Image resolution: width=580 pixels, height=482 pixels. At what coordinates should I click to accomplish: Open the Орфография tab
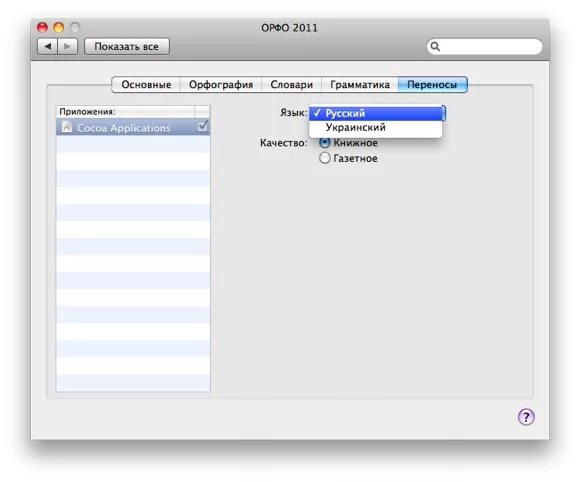click(221, 85)
